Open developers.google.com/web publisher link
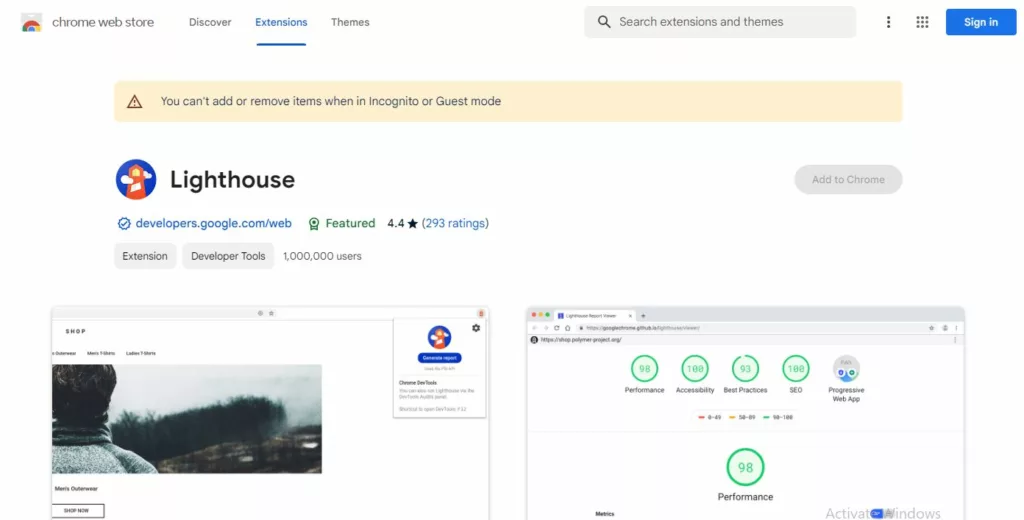The height and width of the screenshot is (520, 1024). 214,223
